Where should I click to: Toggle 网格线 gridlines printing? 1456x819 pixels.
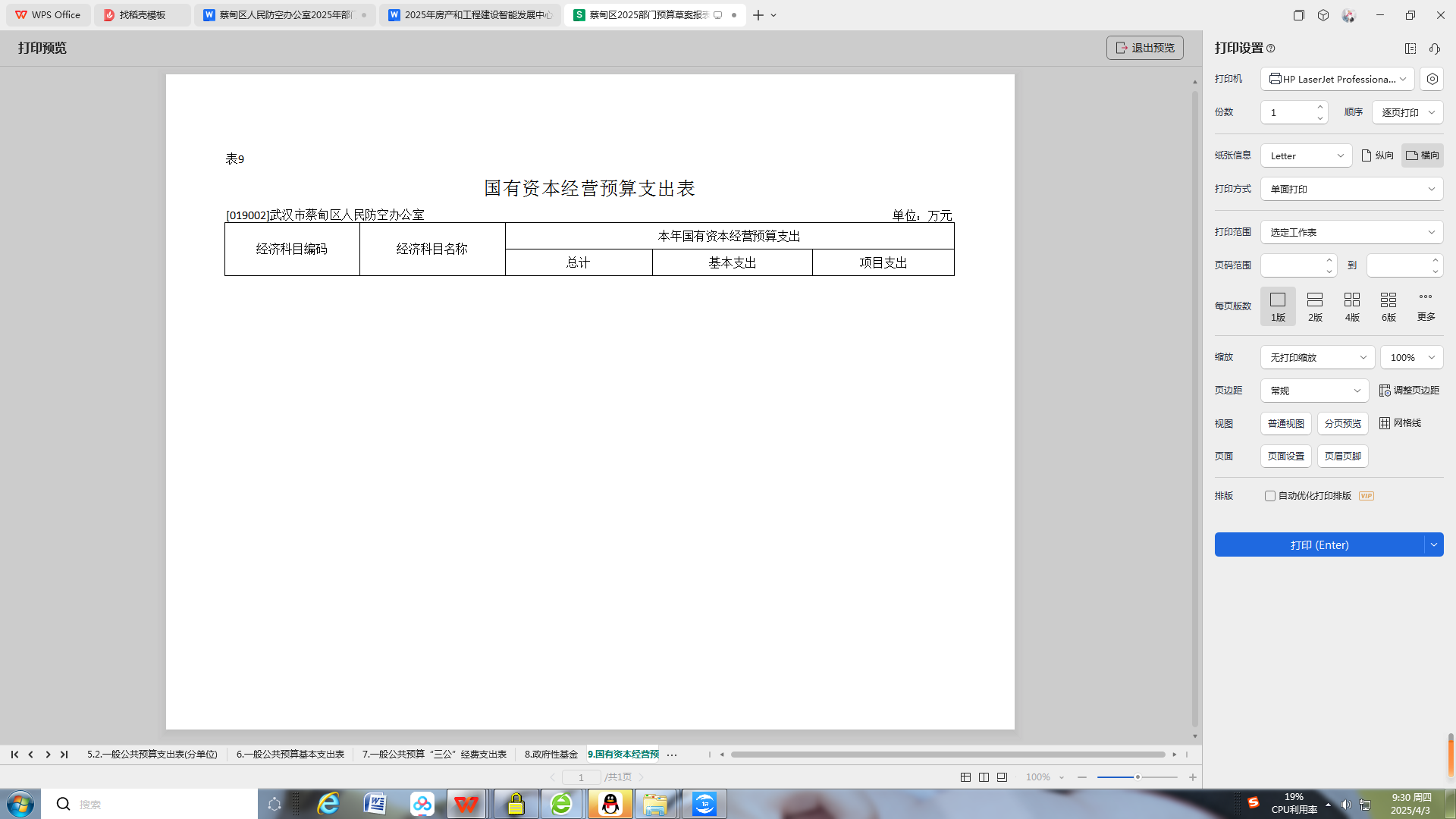pyautogui.click(x=1400, y=423)
